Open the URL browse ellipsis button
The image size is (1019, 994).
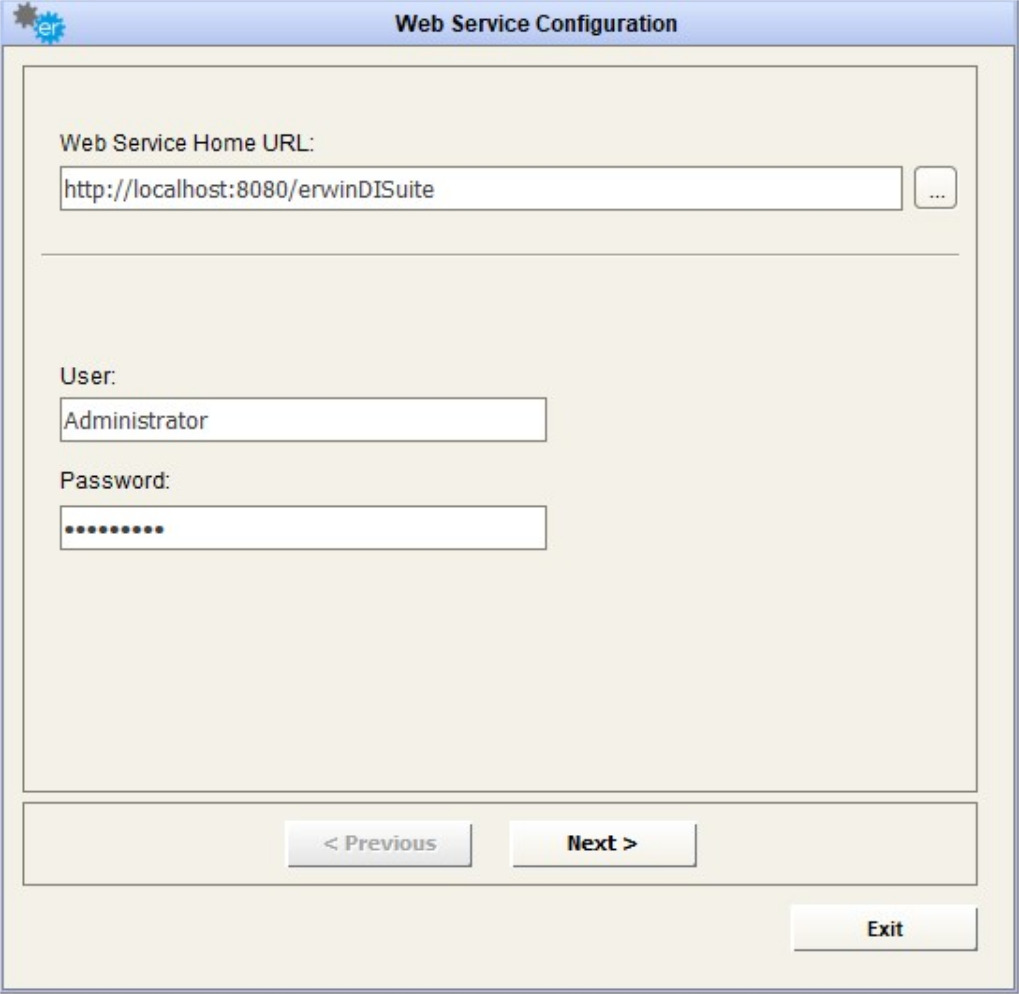936,188
